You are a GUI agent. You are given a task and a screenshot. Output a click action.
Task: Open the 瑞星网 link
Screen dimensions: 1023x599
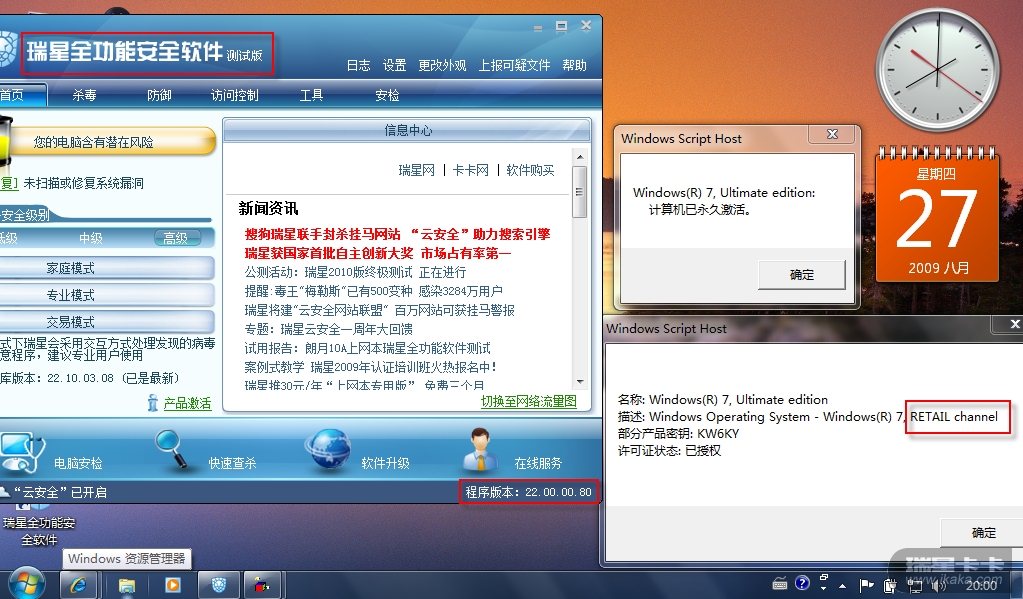pyautogui.click(x=416, y=170)
